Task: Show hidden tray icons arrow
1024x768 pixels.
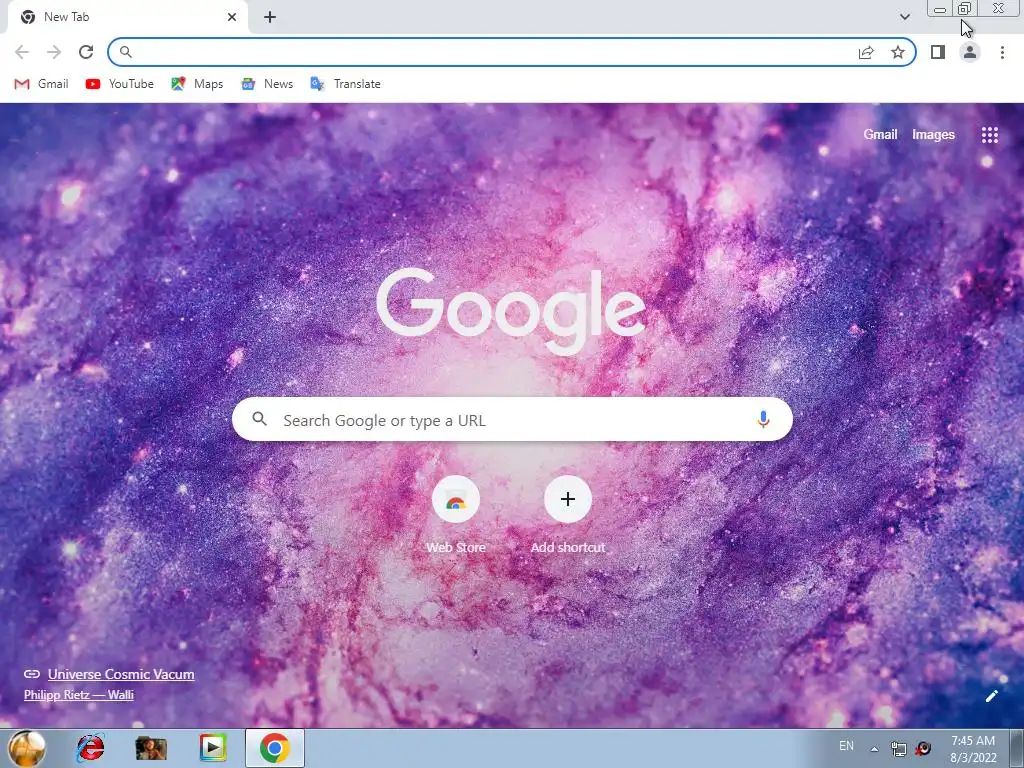Action: click(x=874, y=749)
